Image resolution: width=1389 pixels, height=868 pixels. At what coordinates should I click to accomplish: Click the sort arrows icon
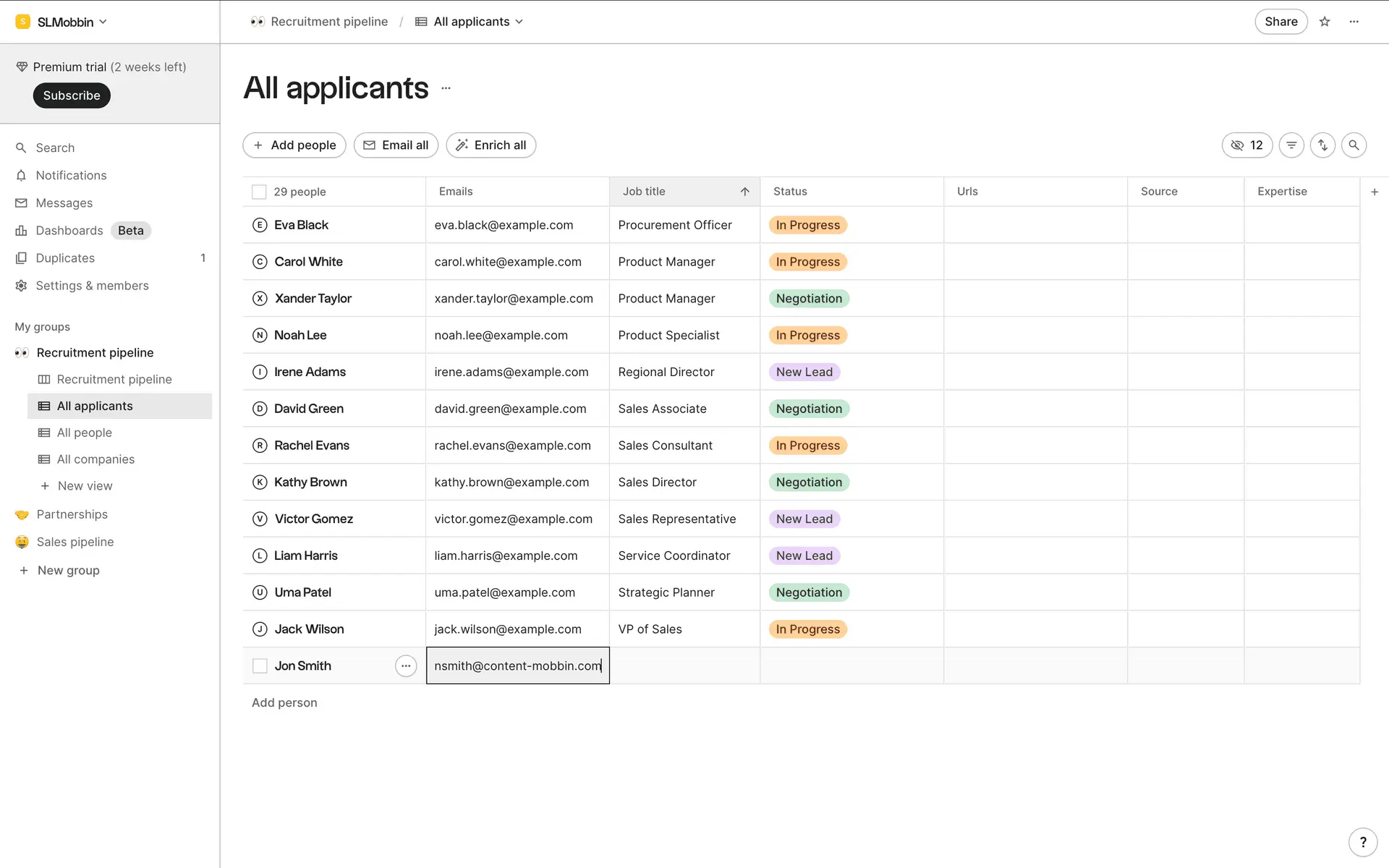click(1322, 145)
